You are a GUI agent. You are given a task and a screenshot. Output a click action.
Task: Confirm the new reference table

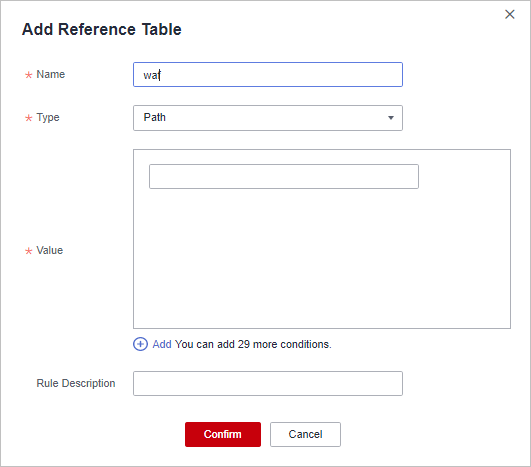point(223,434)
